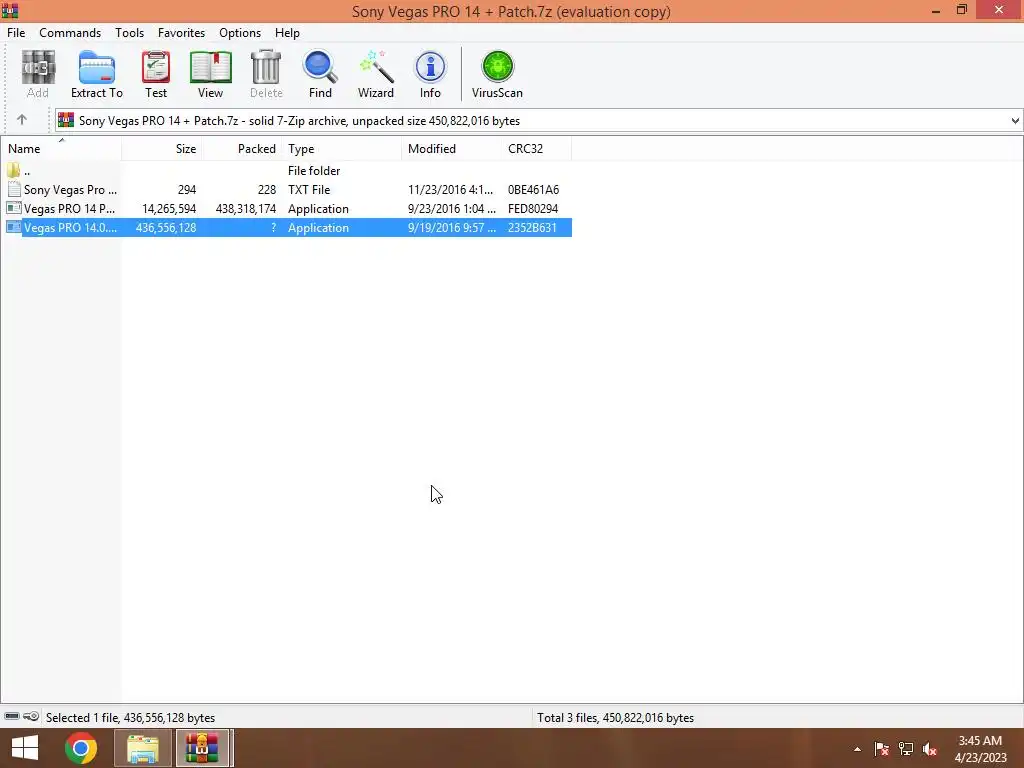Click the packed value 438,318,174
Screen dimensions: 1024x768
click(246, 209)
